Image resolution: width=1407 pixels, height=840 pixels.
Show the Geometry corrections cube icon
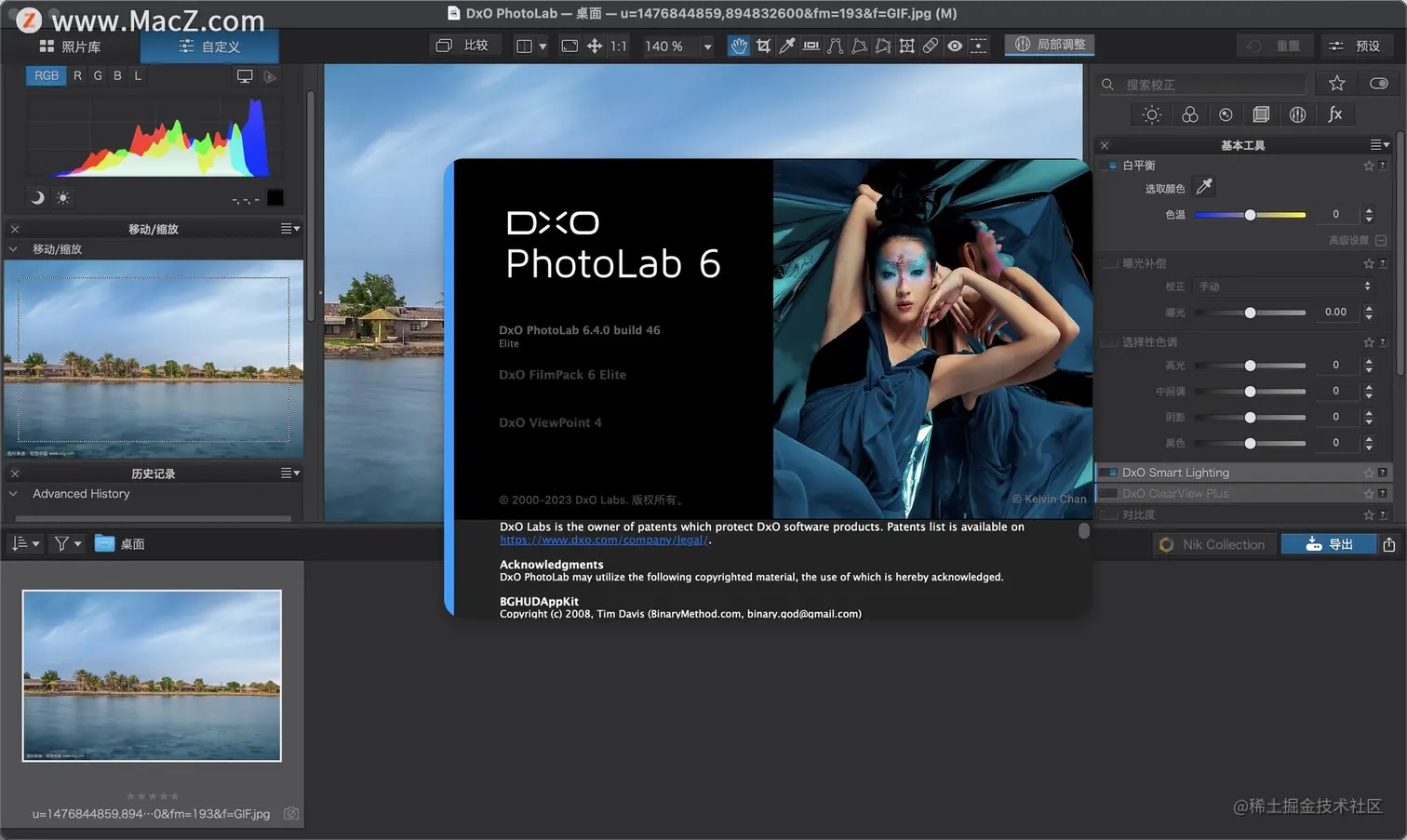[1261, 114]
